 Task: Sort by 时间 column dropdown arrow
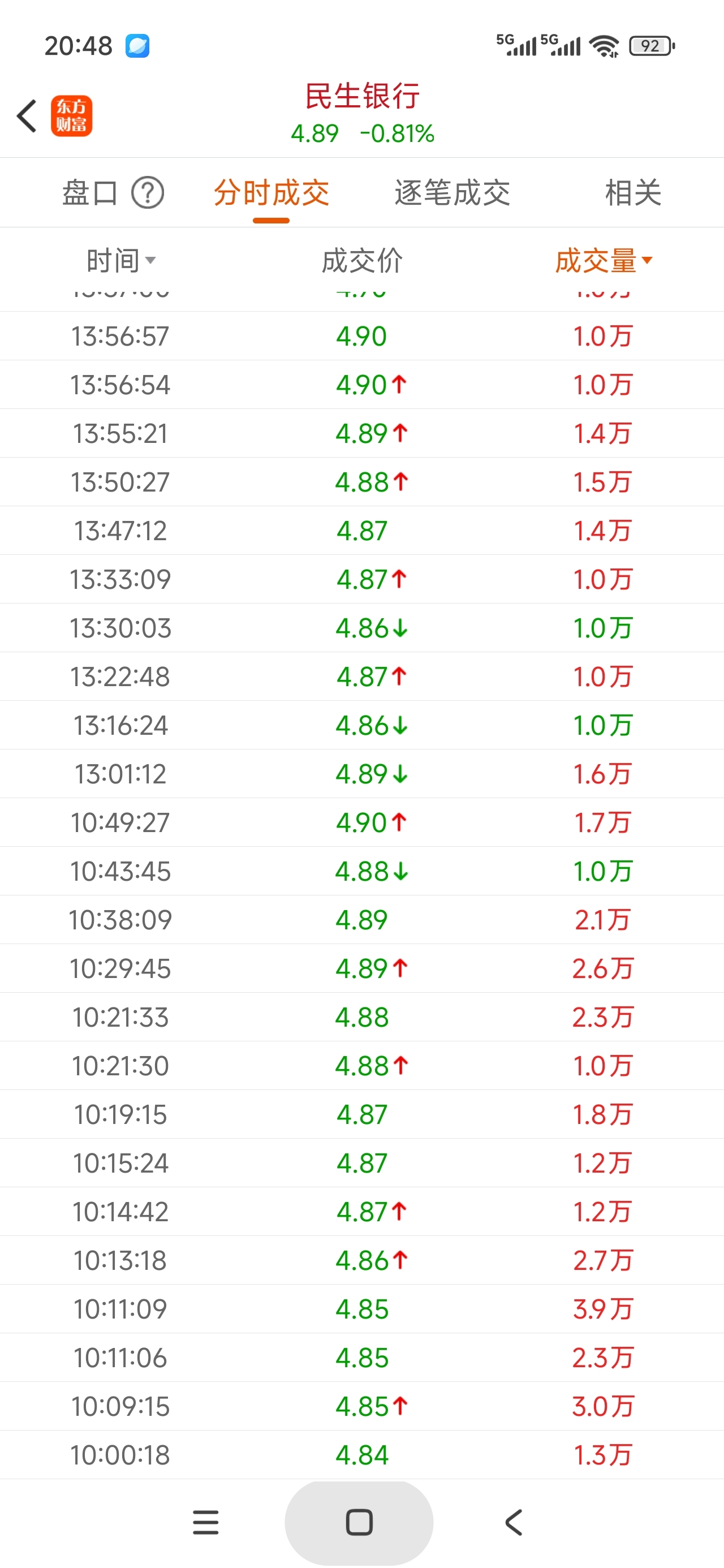tap(150, 261)
